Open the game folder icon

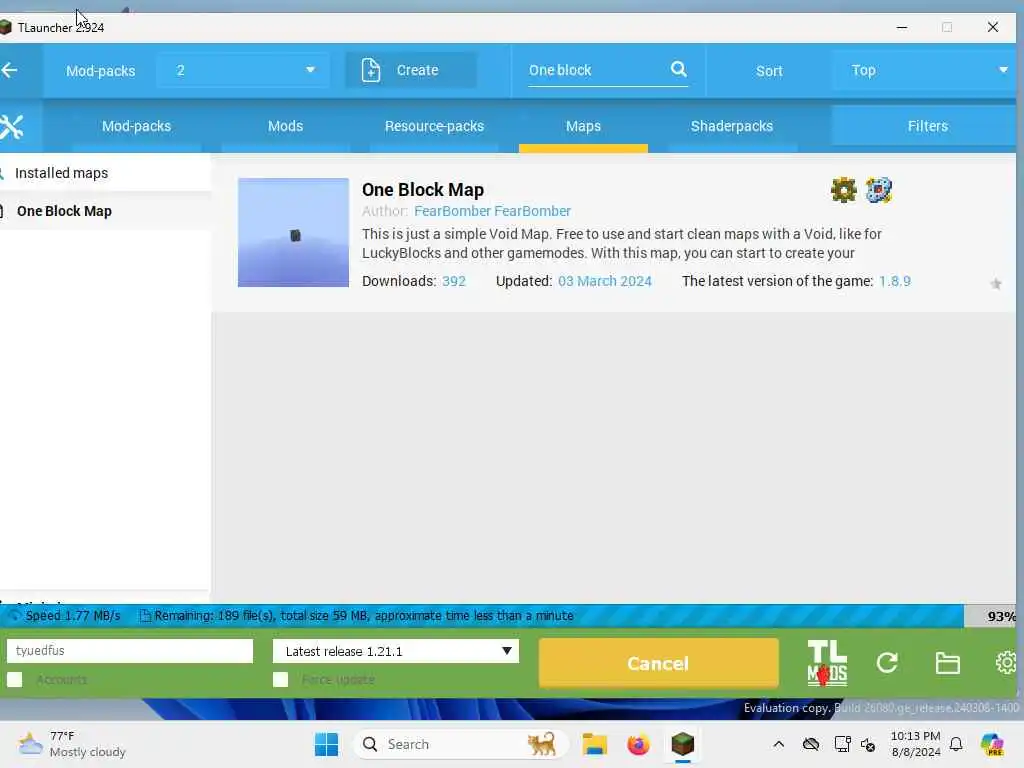[947, 663]
